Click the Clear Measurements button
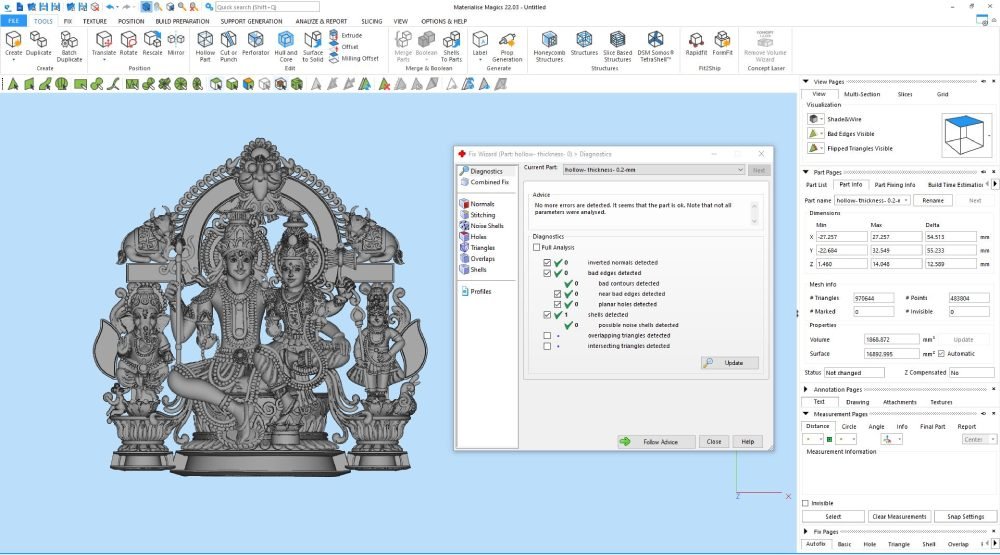Screen dimensions: 1000x555 899,517
